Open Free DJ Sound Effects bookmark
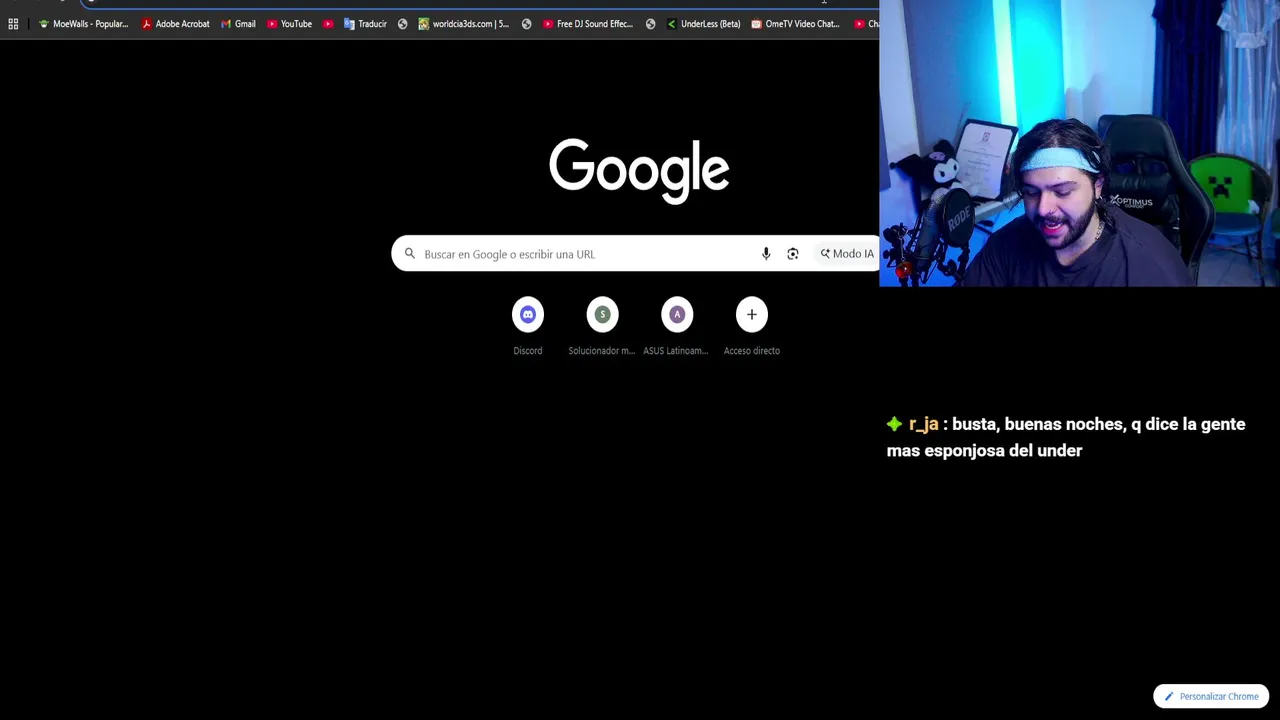The height and width of the screenshot is (720, 1280). click(x=588, y=24)
